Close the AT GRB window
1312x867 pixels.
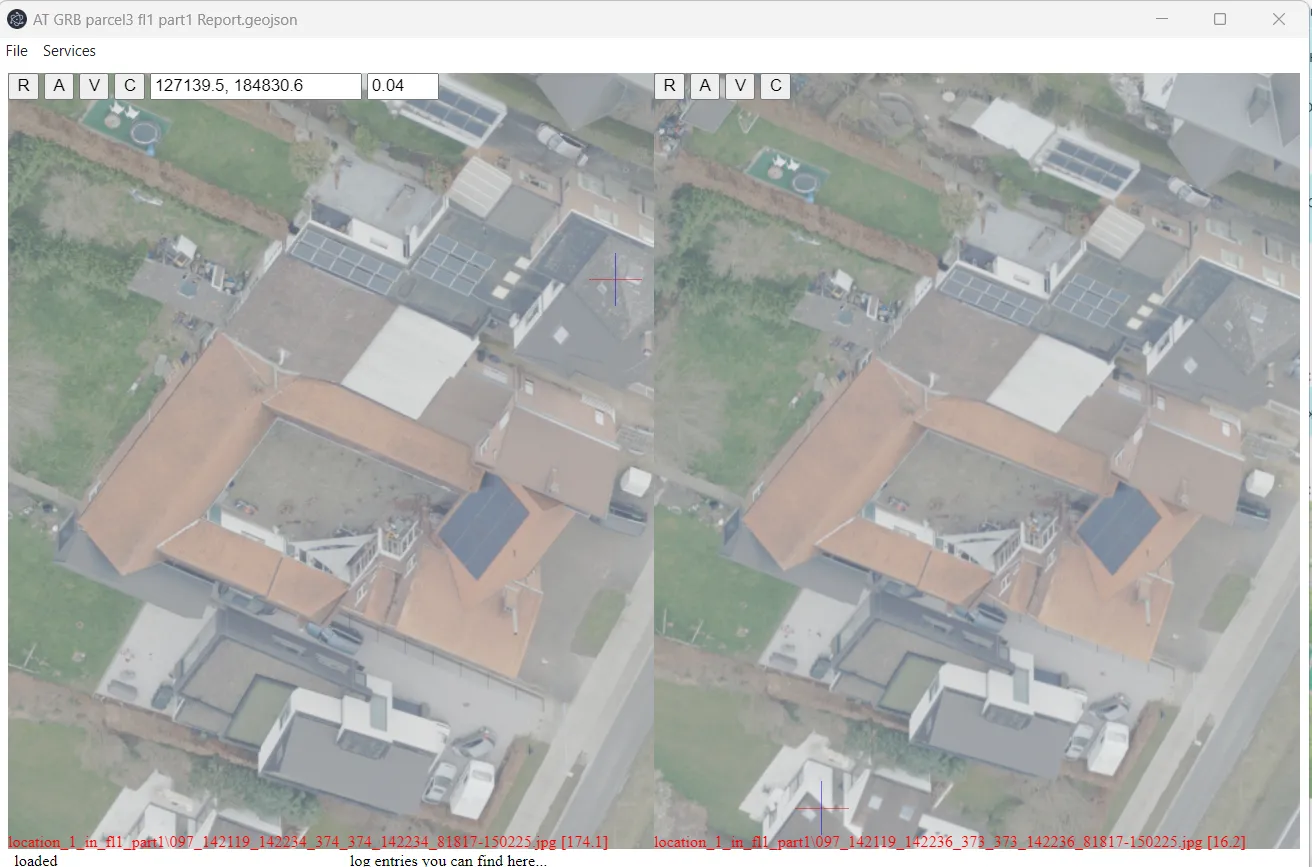pyautogui.click(x=1279, y=19)
